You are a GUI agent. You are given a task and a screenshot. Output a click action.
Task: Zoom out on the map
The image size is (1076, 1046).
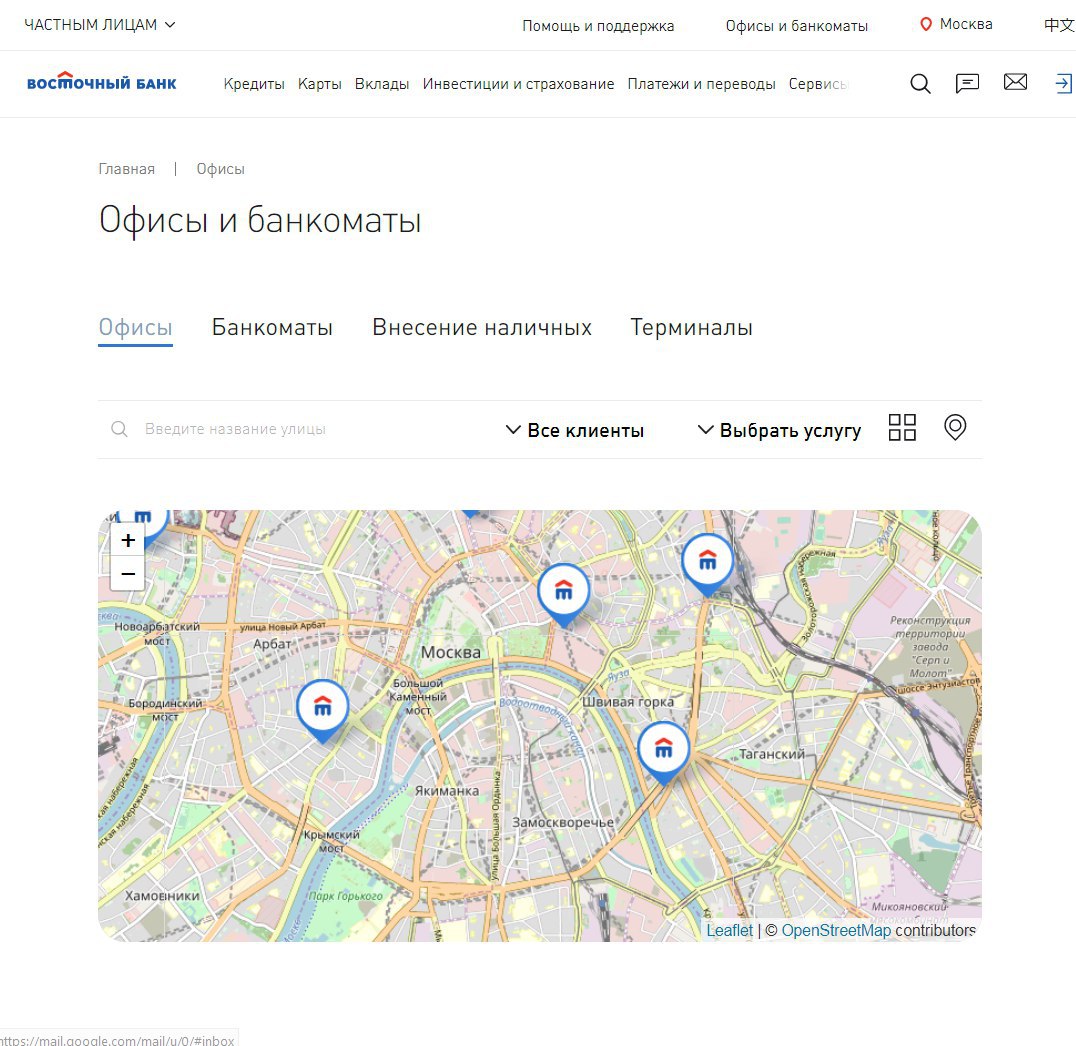pyautogui.click(x=128, y=574)
